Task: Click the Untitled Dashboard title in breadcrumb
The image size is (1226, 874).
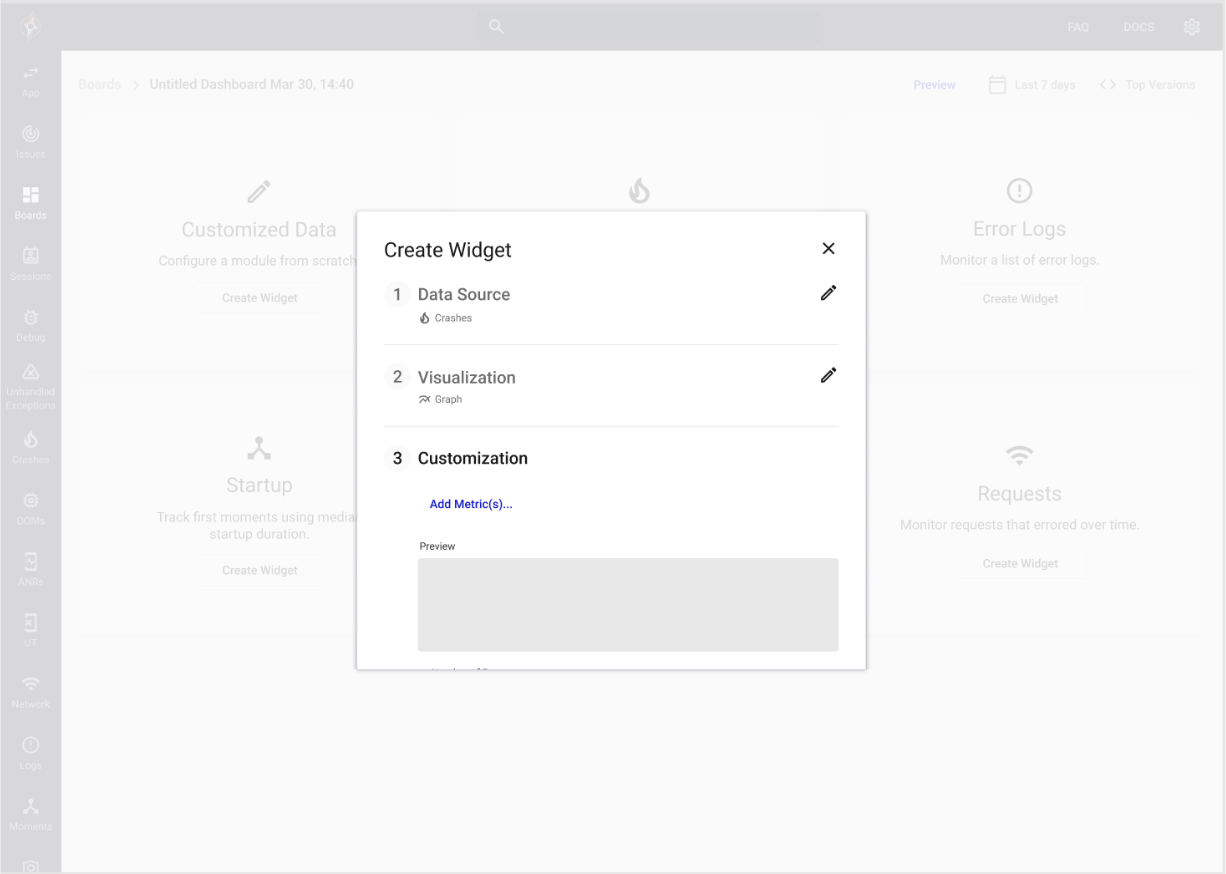Action: 251,84
